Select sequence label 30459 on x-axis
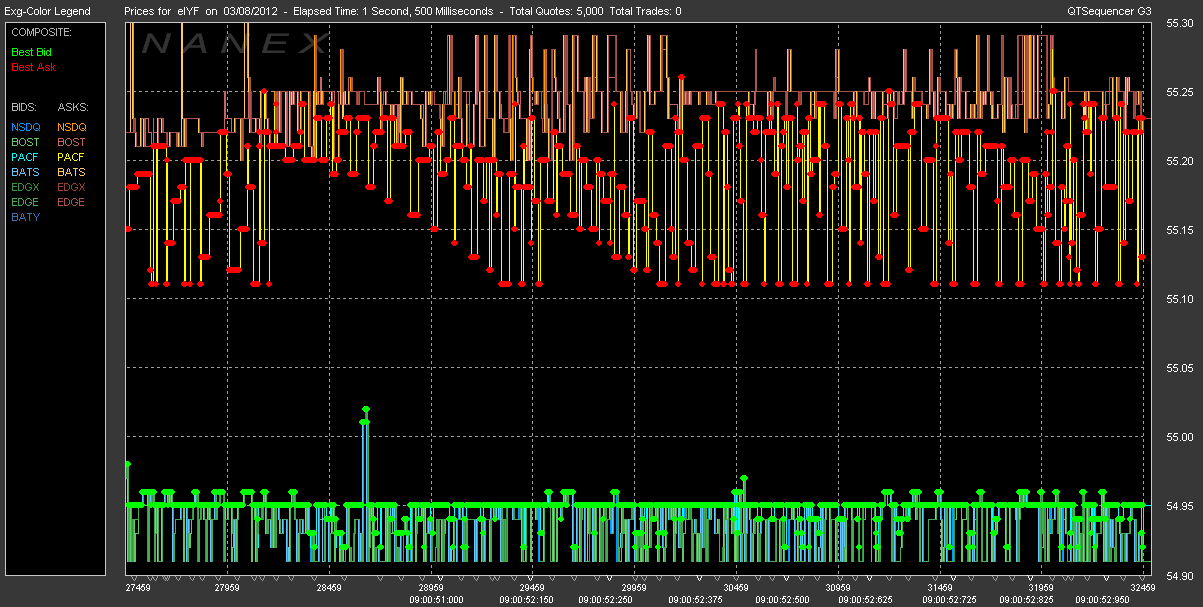Screen dimensions: 1203x607 [736, 588]
